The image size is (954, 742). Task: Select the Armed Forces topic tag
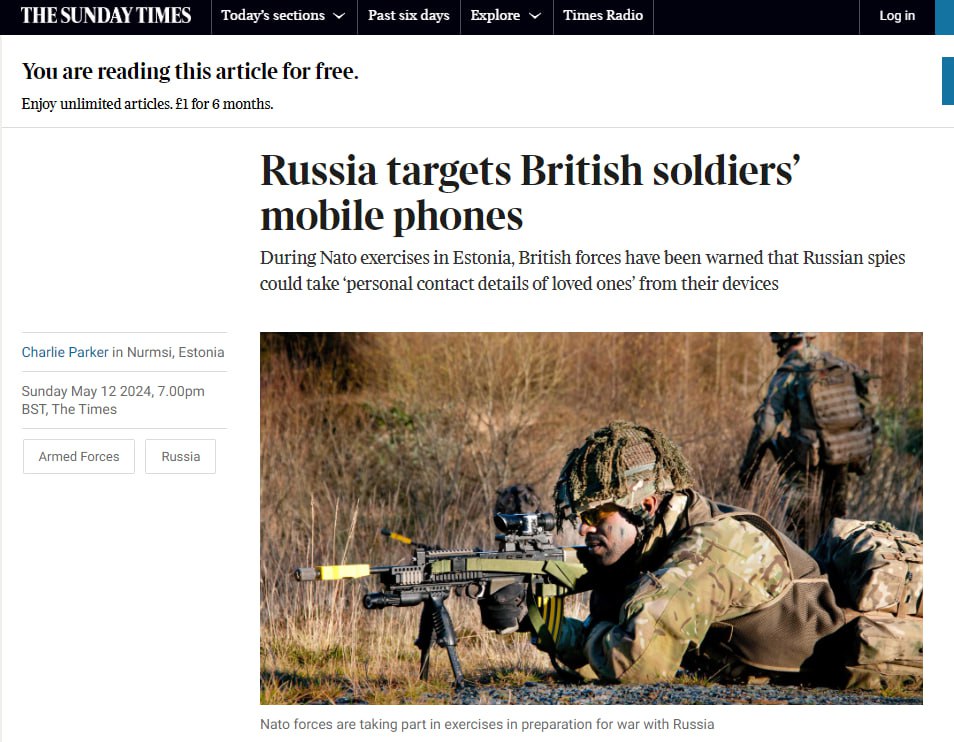tap(78, 456)
